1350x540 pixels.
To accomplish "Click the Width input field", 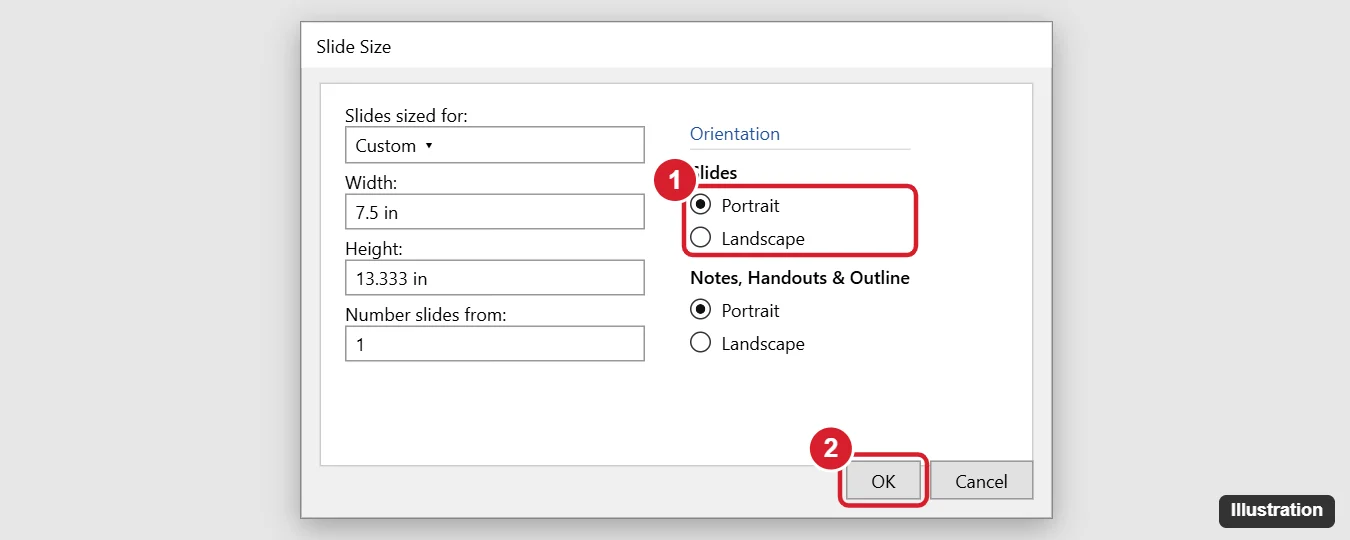I will click(494, 212).
